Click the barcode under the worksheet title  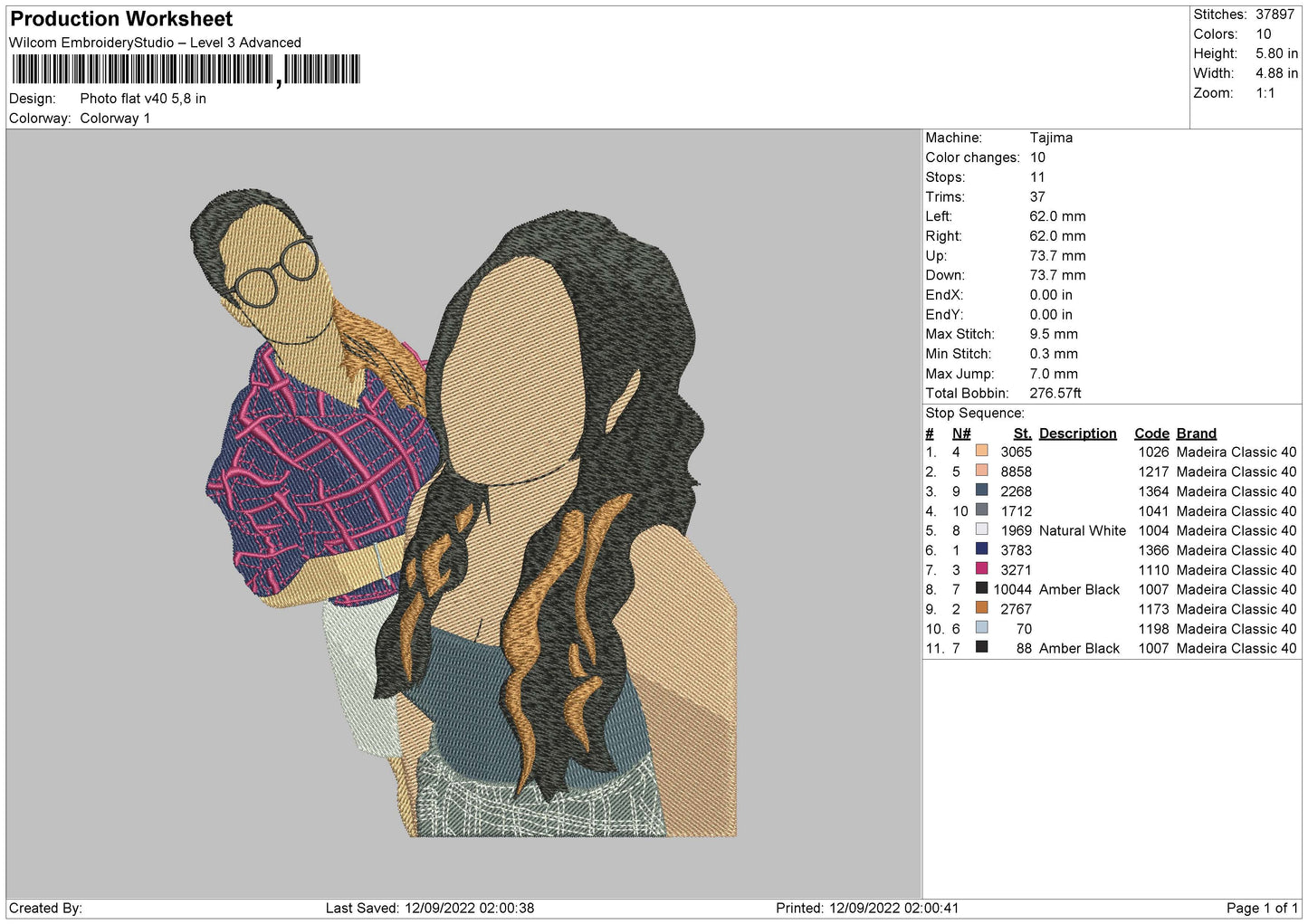pyautogui.click(x=186, y=70)
